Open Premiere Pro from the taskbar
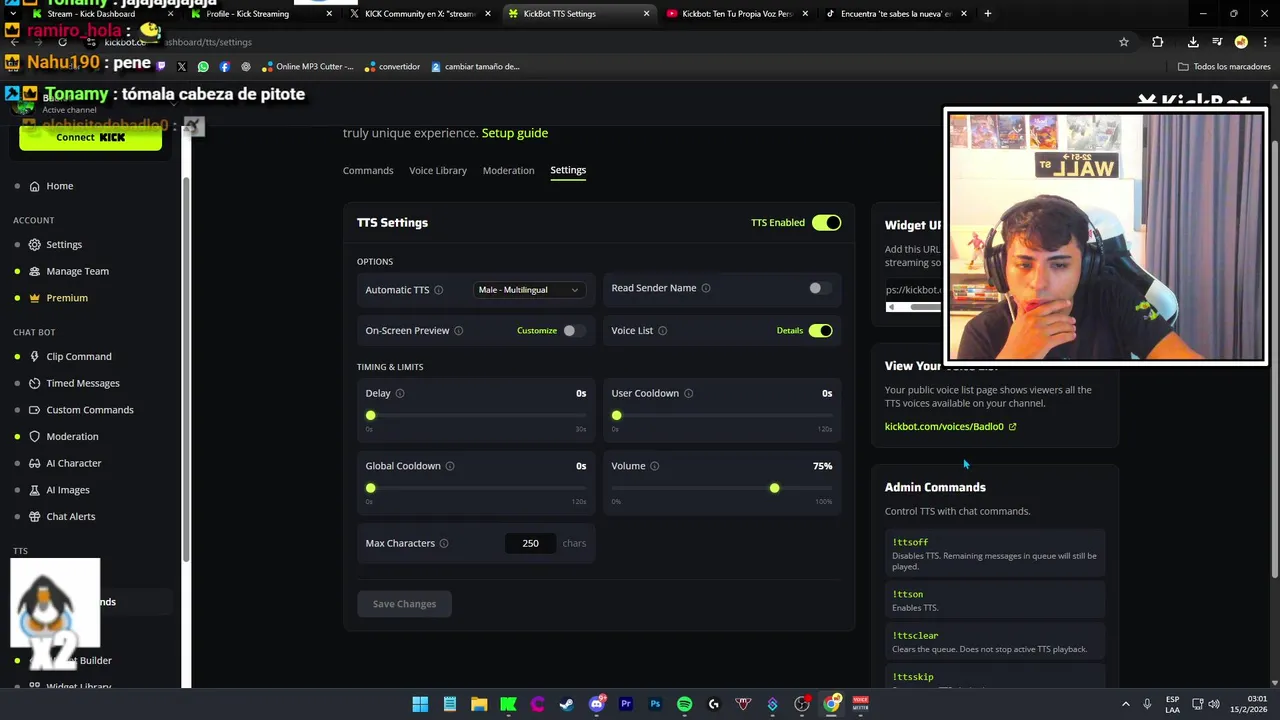The height and width of the screenshot is (720, 1280). click(626, 704)
